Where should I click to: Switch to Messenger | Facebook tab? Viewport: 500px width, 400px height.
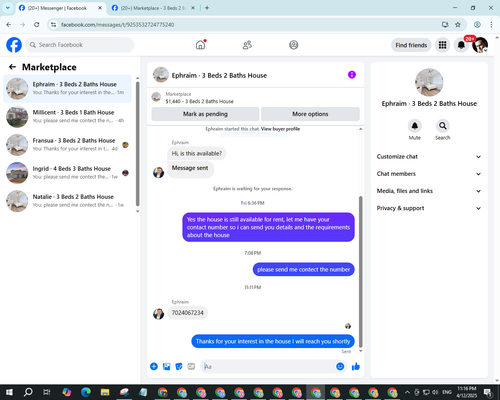click(57, 8)
